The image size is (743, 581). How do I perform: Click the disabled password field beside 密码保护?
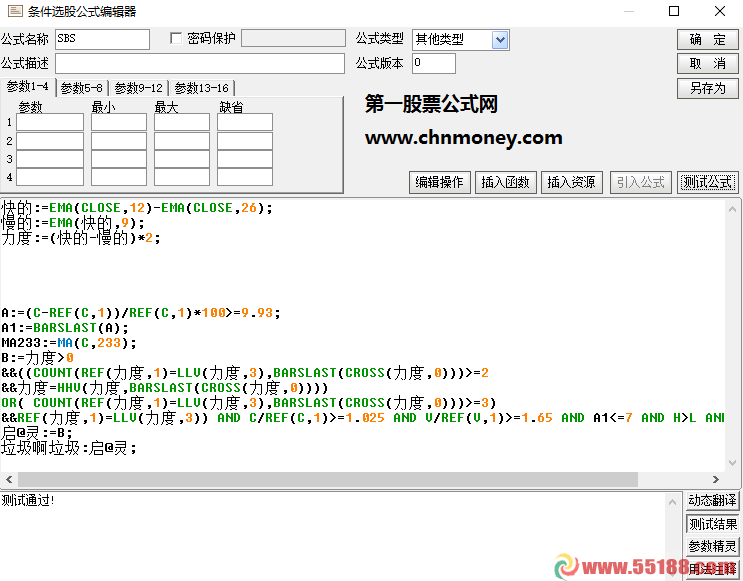click(293, 38)
